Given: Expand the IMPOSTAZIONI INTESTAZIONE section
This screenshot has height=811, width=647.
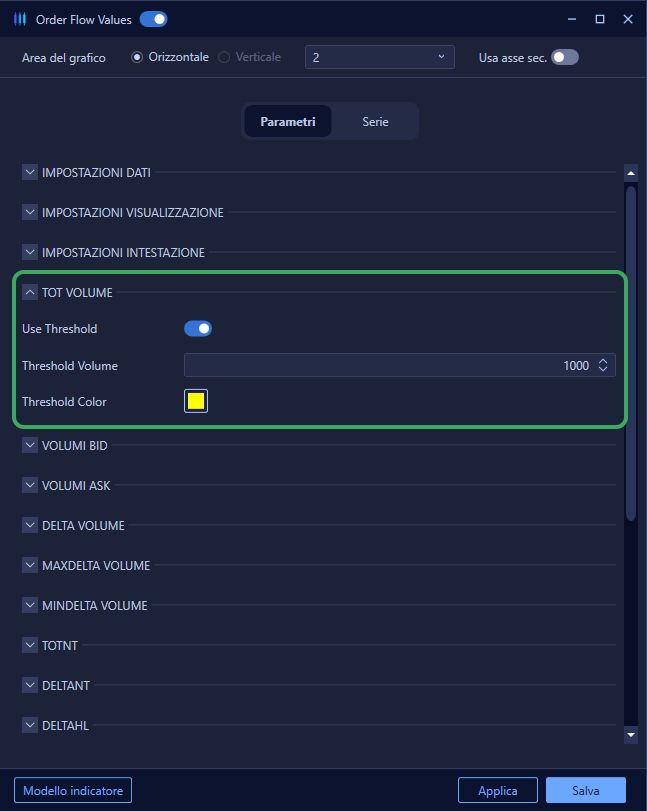Looking at the screenshot, I should coord(30,252).
